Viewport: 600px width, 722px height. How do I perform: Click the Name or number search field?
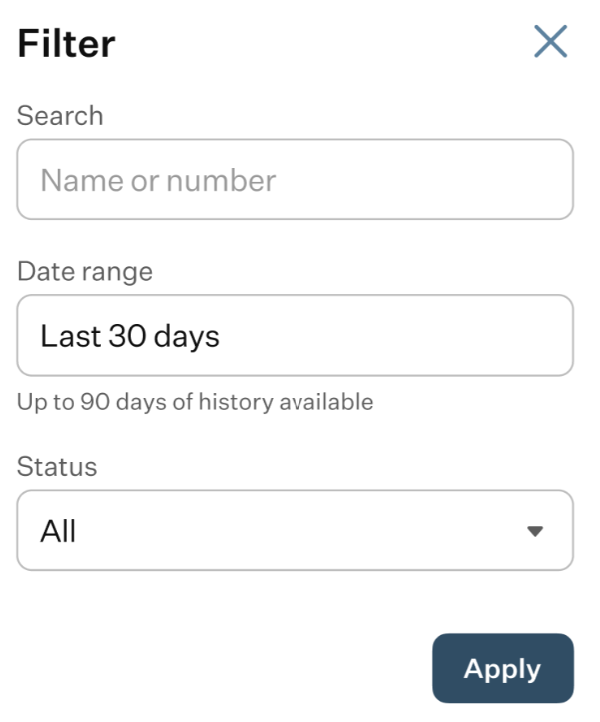click(x=295, y=179)
